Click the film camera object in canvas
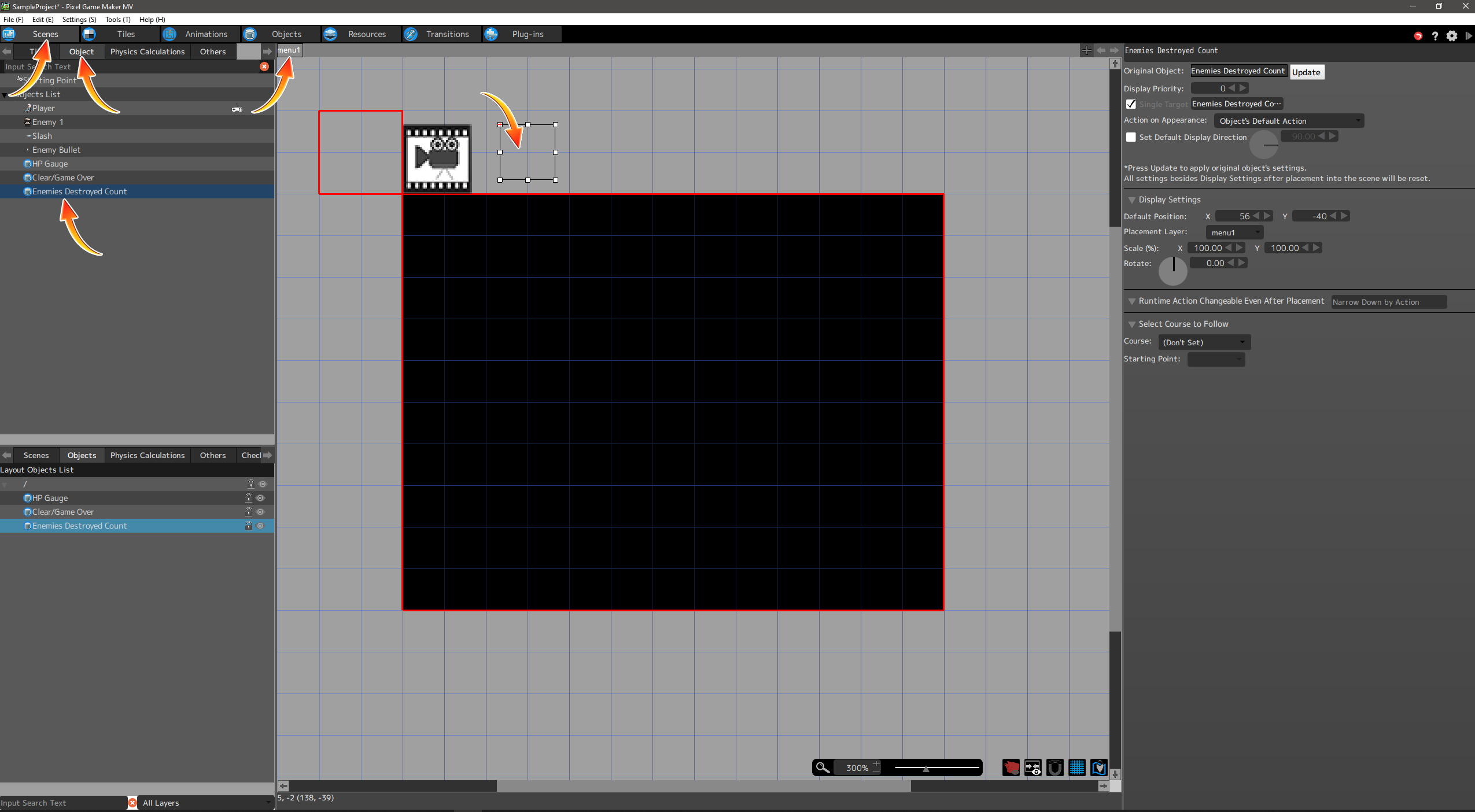This screenshot has width=1475, height=812. tap(437, 158)
